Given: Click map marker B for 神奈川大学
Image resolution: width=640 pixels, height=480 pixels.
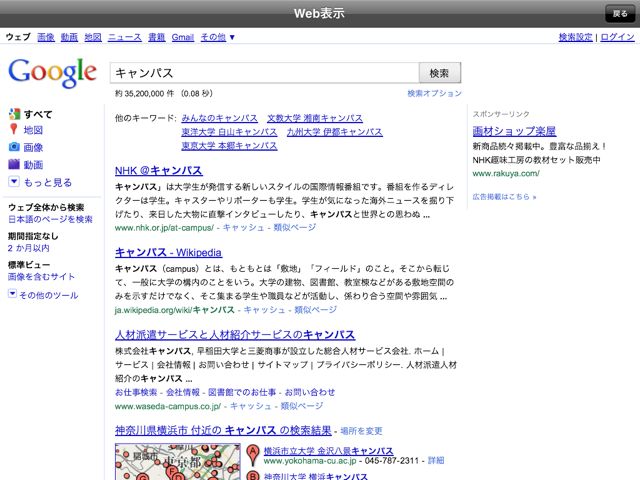Looking at the screenshot, I should [253, 476].
